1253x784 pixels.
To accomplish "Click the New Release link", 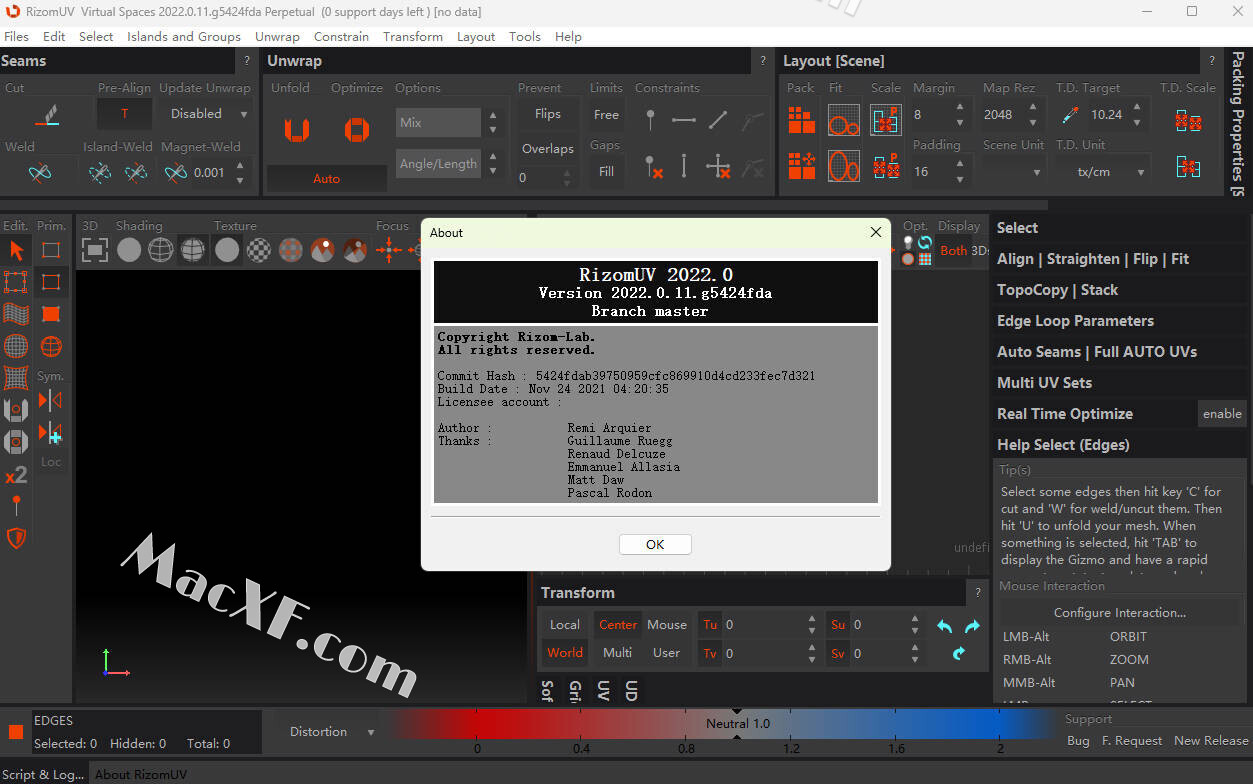I will 1211,741.
